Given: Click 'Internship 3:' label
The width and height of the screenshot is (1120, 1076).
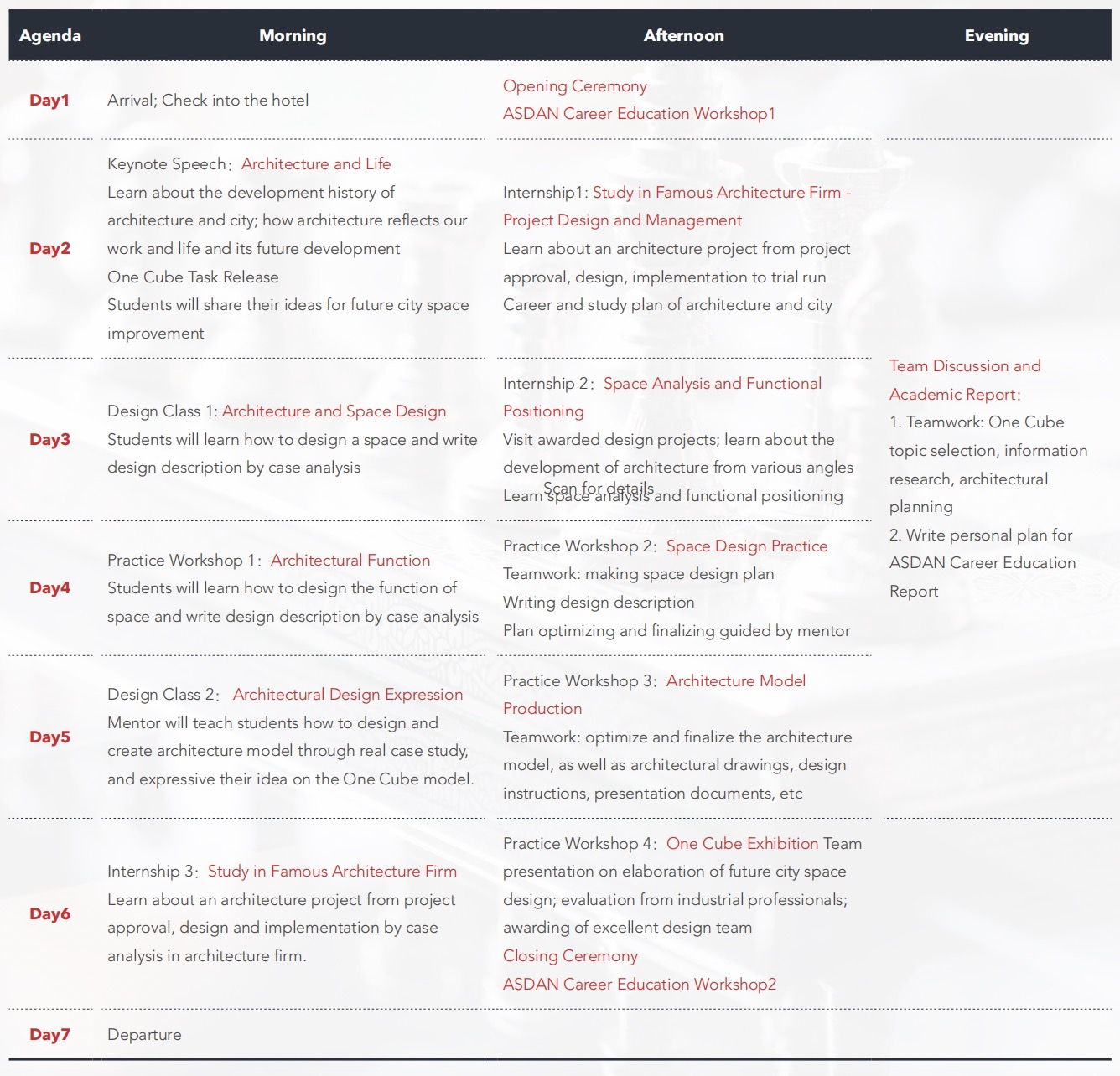Looking at the screenshot, I should pyautogui.click(x=153, y=872).
